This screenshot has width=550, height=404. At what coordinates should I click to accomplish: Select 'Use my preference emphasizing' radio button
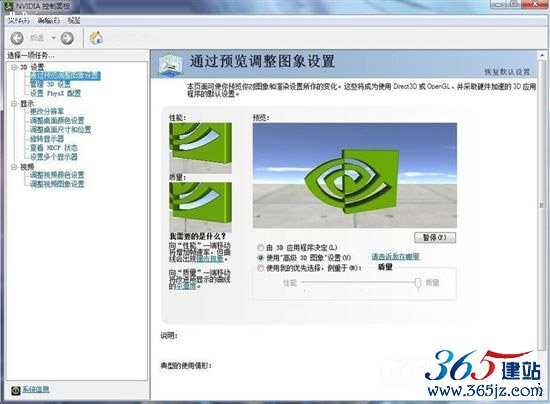260,268
